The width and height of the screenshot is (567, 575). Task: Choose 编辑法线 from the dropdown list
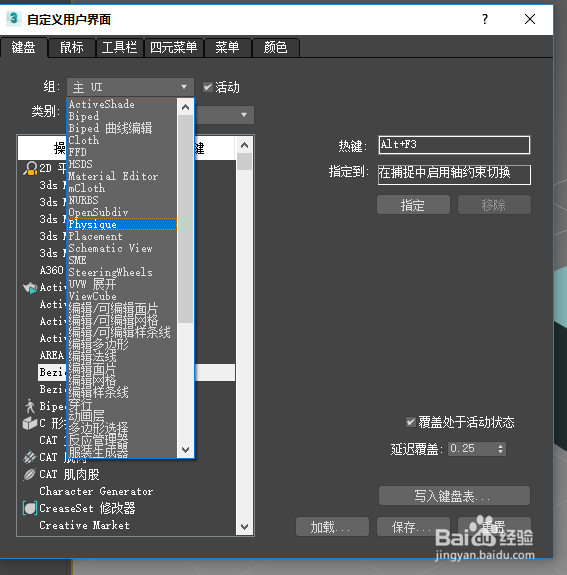pos(122,356)
